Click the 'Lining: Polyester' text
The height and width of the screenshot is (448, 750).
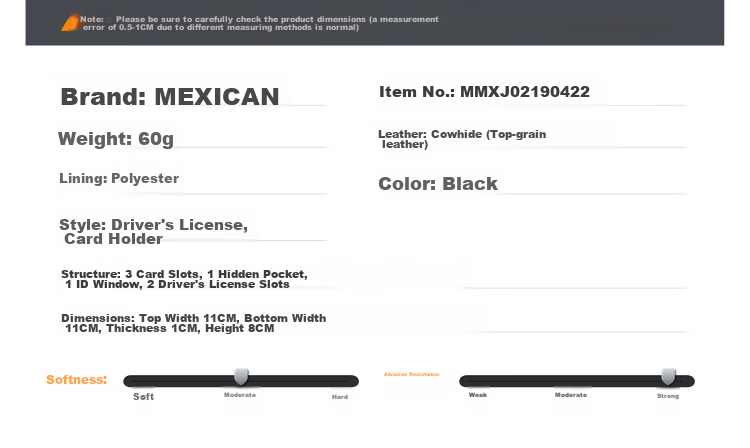click(119, 178)
